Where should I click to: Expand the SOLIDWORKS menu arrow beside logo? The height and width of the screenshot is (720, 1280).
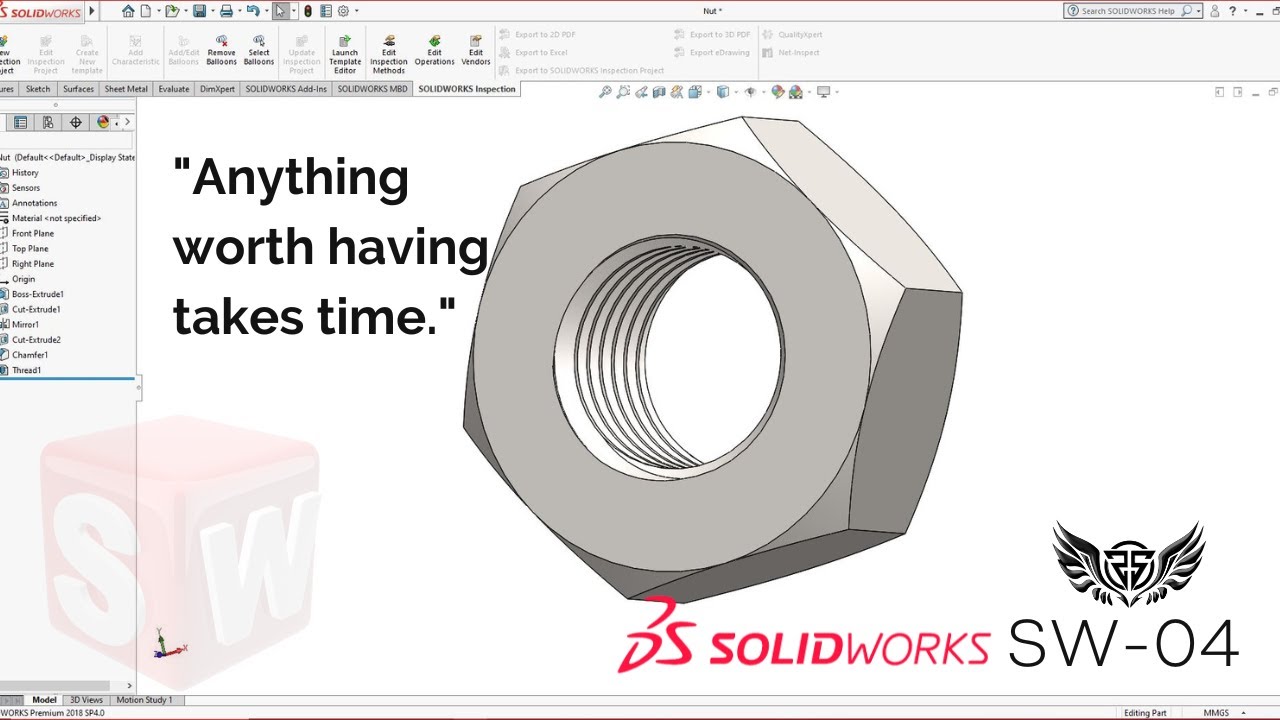(91, 11)
